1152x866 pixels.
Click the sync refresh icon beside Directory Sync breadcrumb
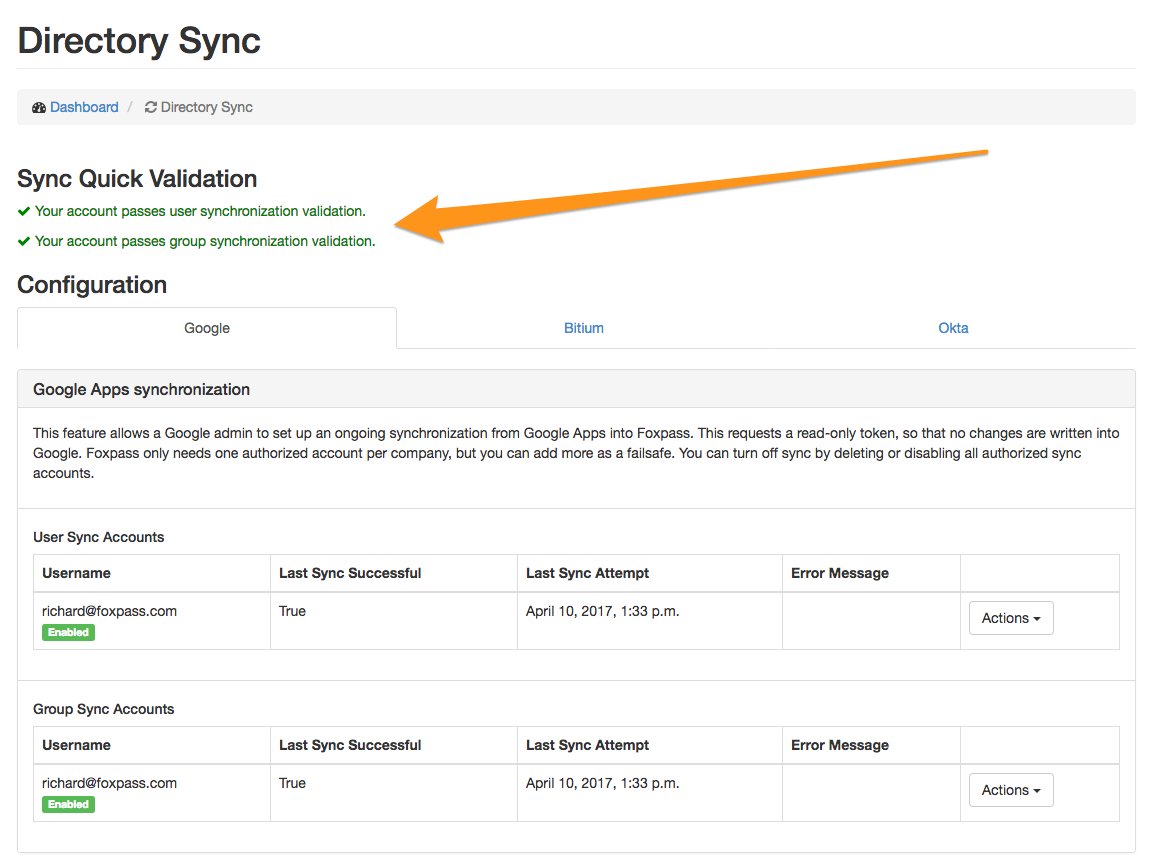point(150,107)
